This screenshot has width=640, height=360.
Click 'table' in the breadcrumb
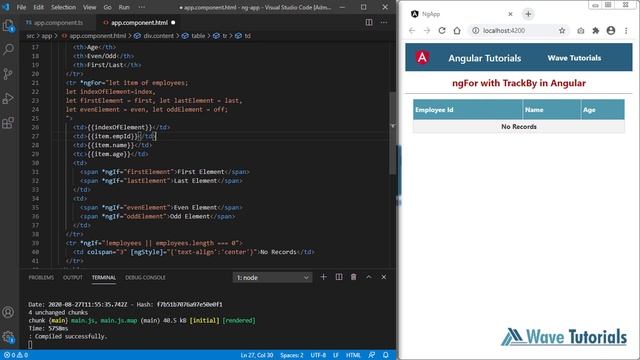198,36
